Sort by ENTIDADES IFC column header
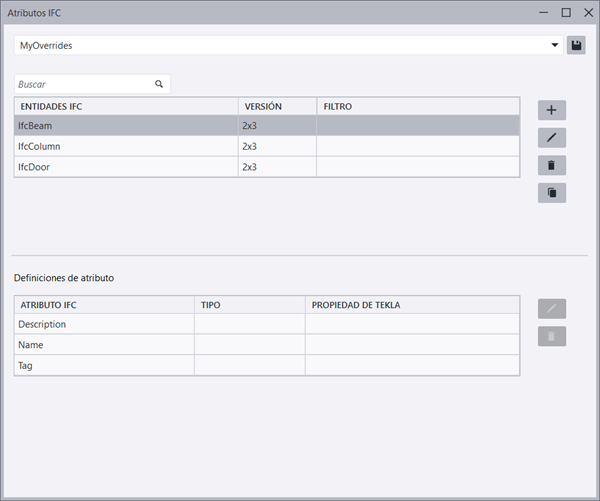 tap(126, 106)
